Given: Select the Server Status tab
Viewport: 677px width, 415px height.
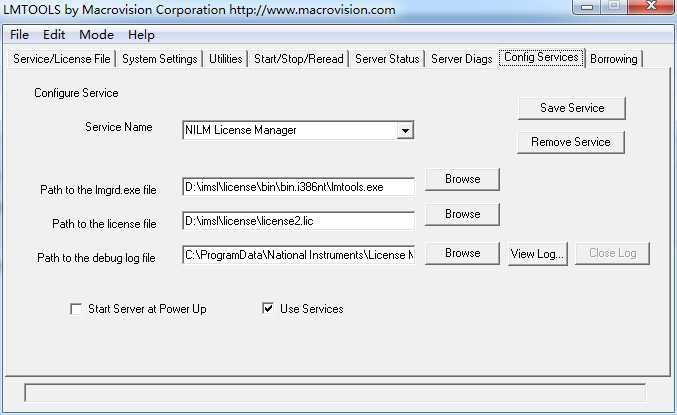Looking at the screenshot, I should pos(387,59).
